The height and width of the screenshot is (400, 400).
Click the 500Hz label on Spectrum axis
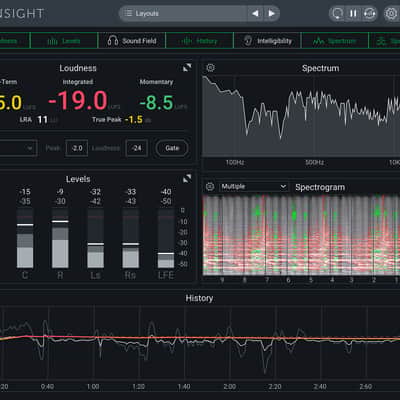314,162
